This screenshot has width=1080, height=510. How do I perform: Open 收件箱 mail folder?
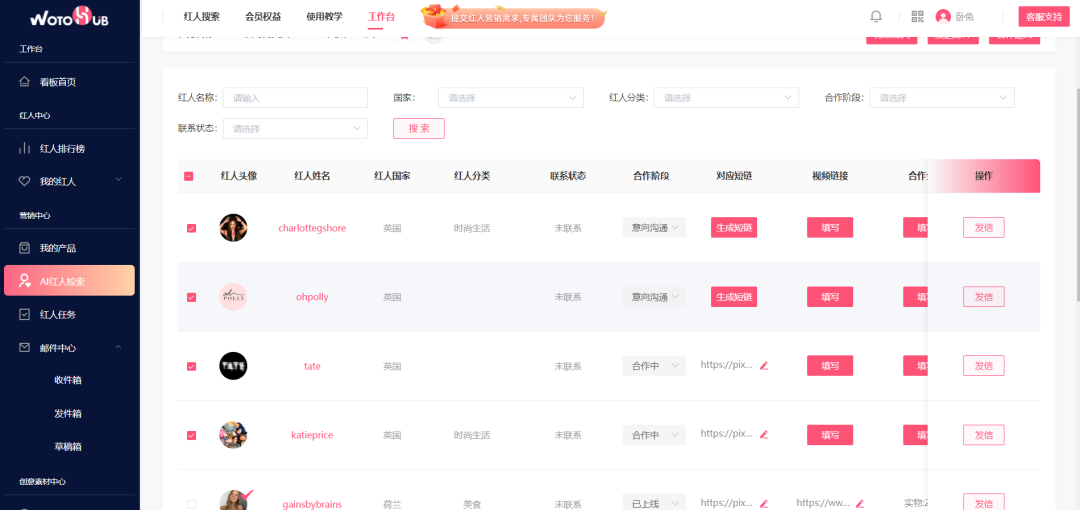pyautogui.click(x=68, y=380)
